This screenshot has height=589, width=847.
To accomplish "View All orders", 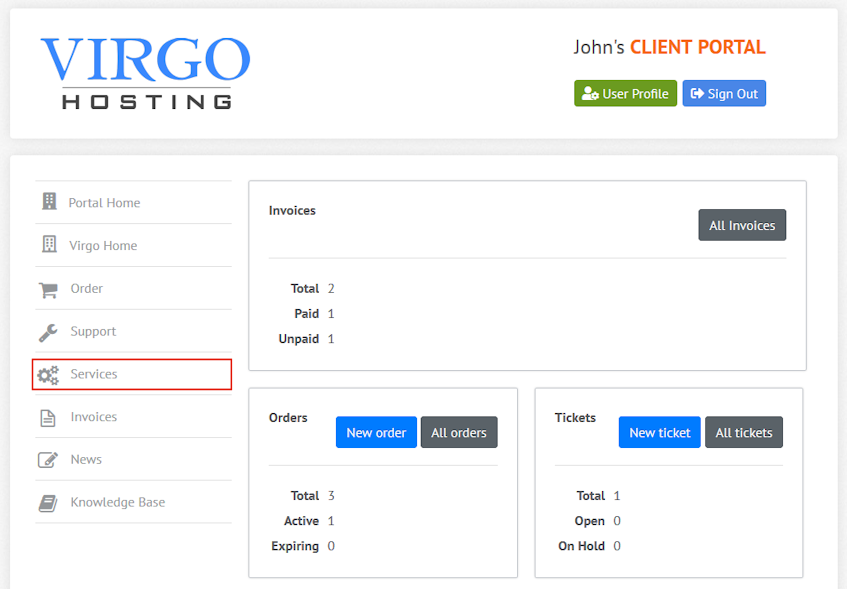I will tap(459, 432).
